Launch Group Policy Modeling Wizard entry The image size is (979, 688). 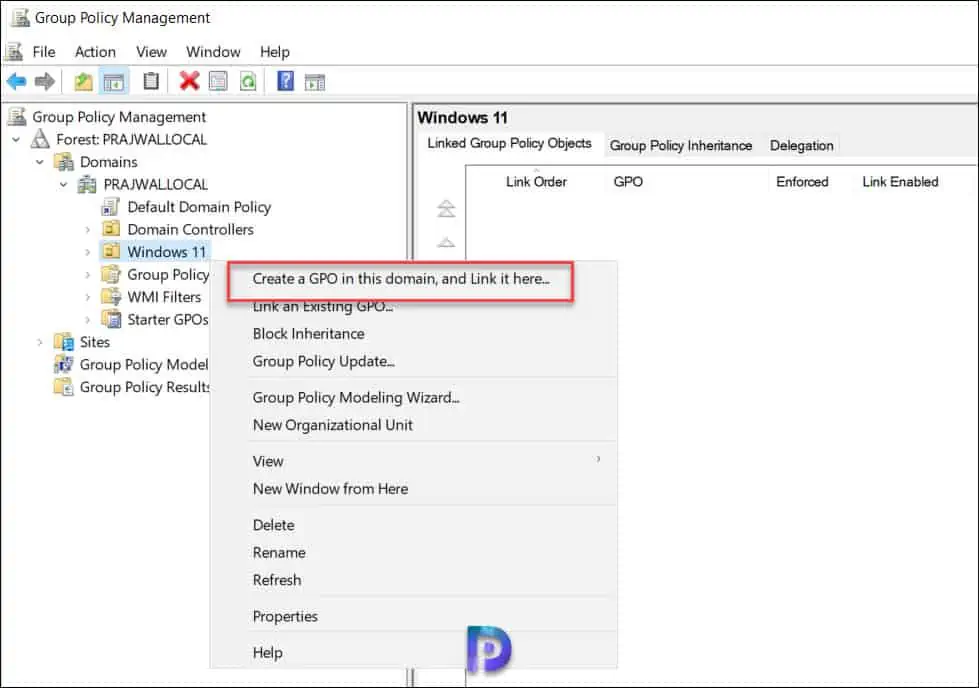pyautogui.click(x=356, y=397)
